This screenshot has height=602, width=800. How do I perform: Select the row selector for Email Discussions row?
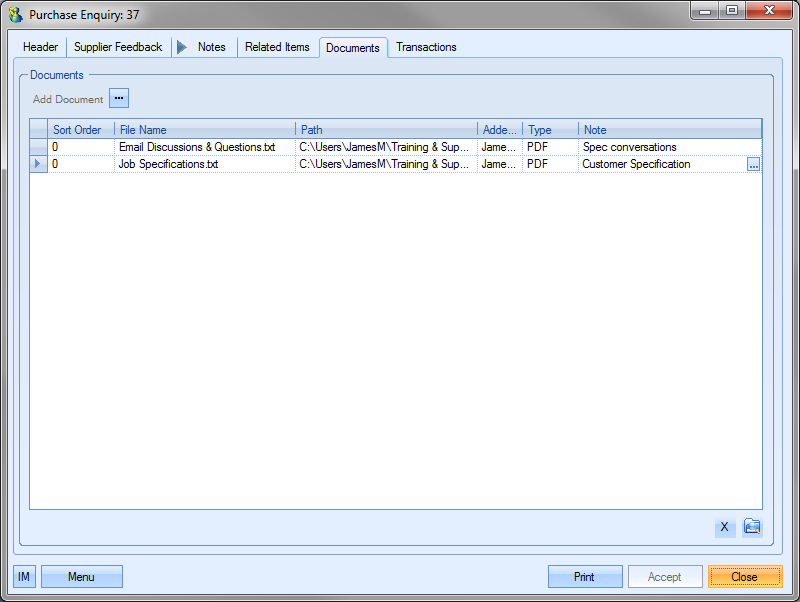click(38, 147)
